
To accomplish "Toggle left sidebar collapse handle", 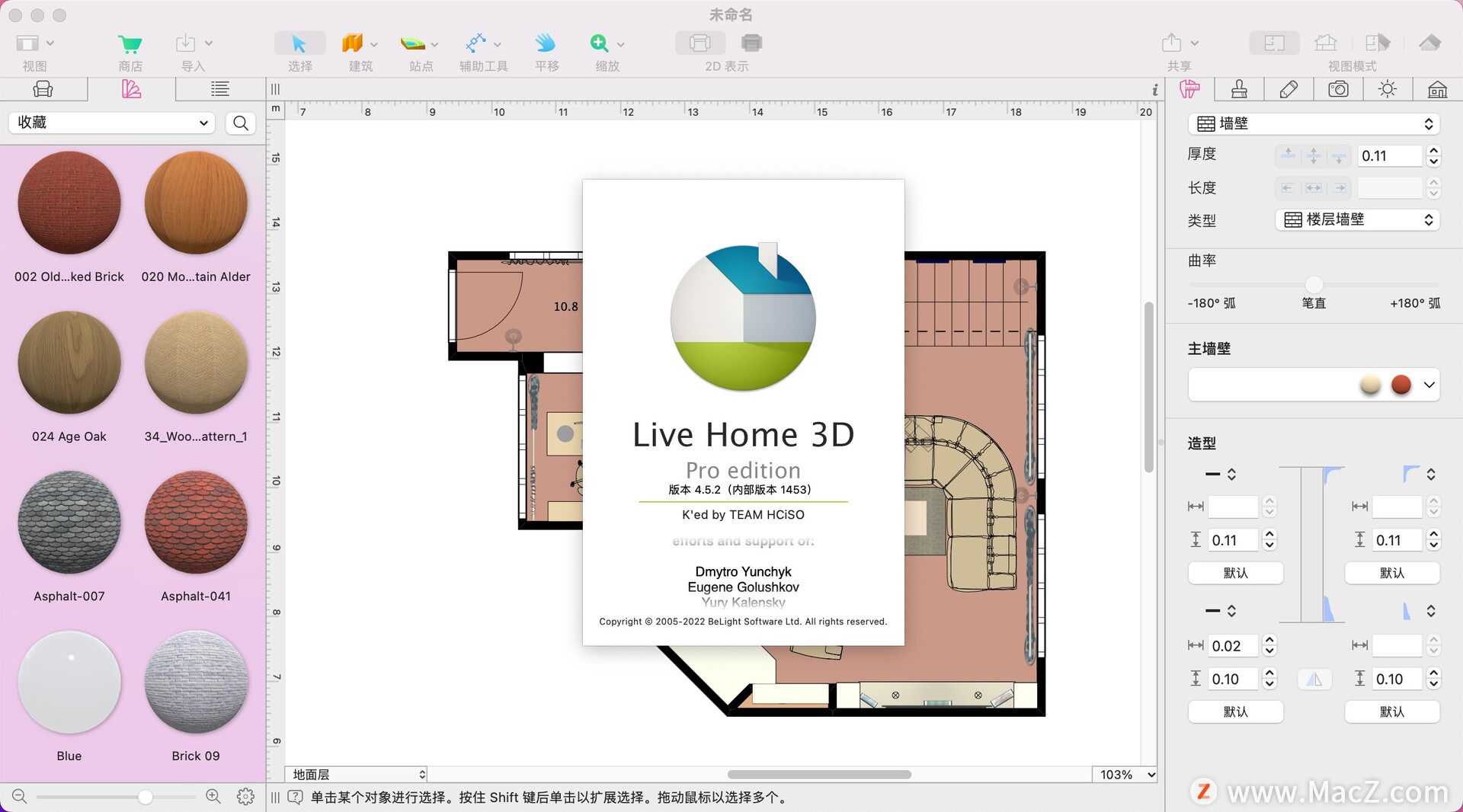I will (x=275, y=89).
